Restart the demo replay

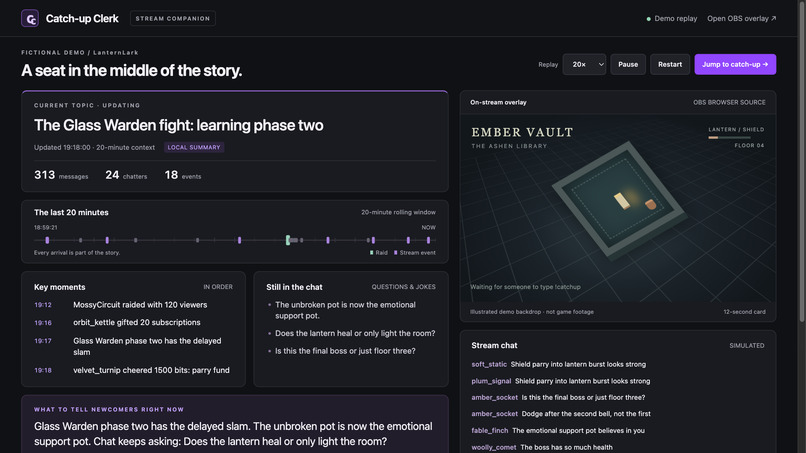(x=670, y=64)
